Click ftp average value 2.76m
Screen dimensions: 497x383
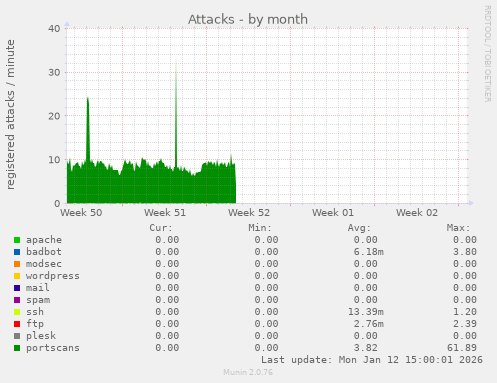(369, 324)
